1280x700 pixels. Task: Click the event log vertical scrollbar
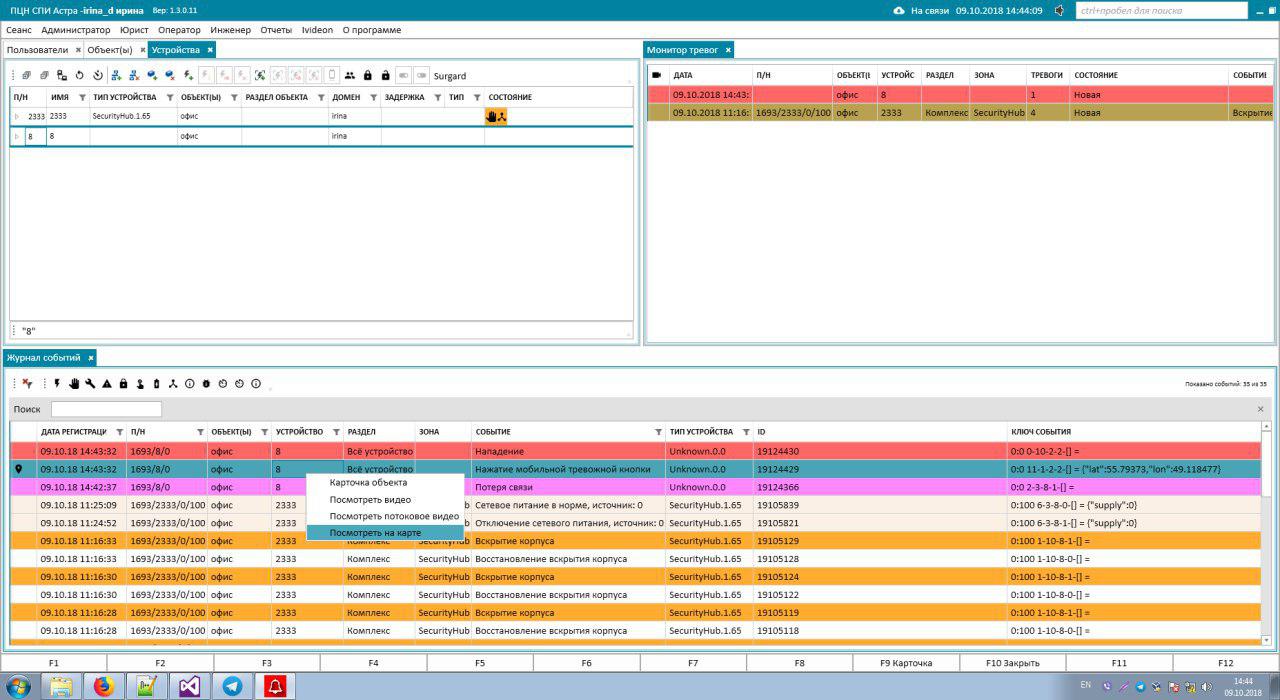[1266, 534]
